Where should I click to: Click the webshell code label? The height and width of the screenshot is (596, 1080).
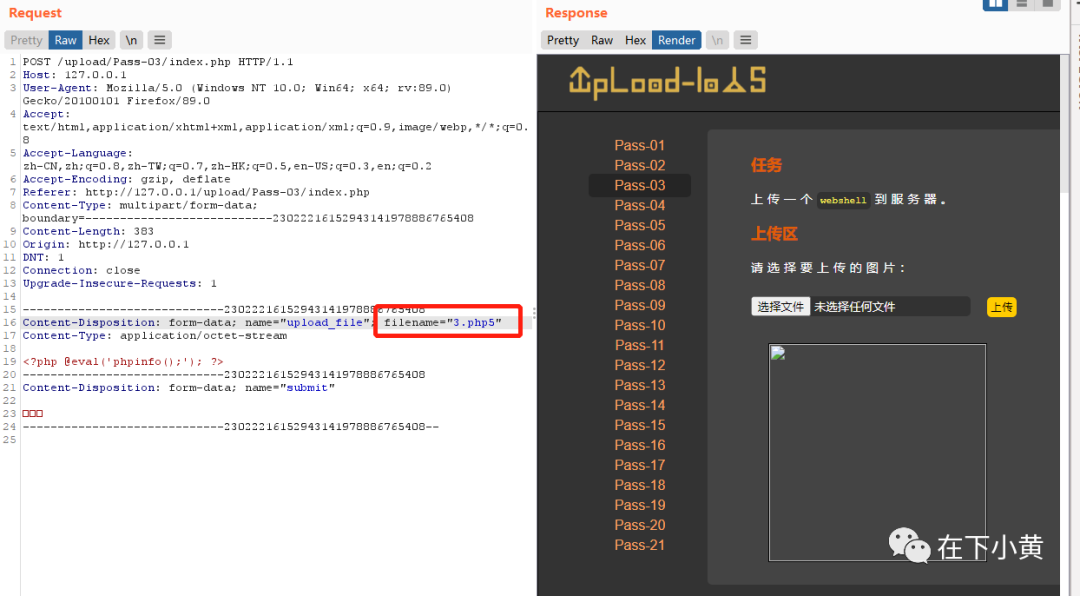[843, 201]
